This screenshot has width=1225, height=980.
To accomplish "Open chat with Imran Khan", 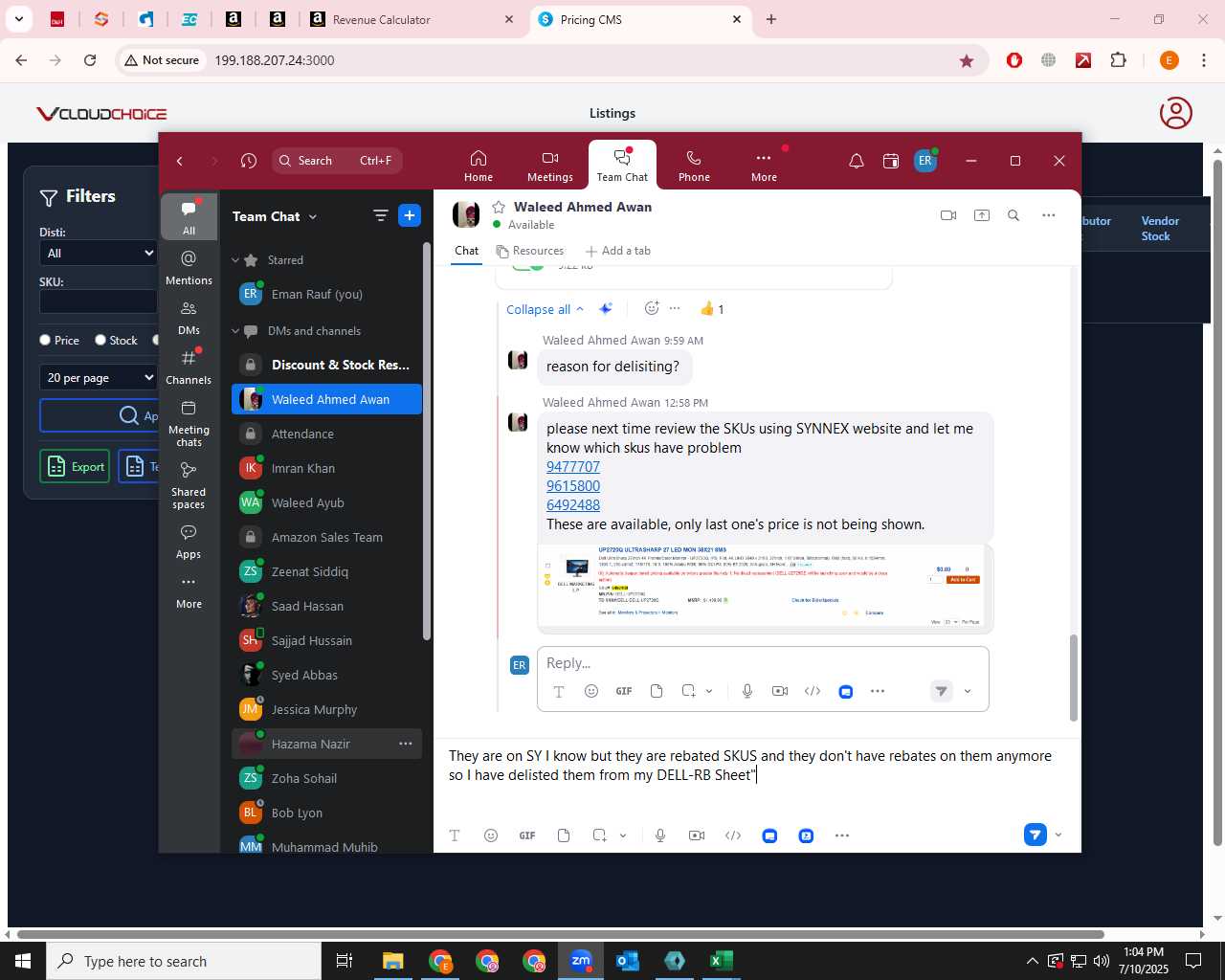I will (x=326, y=468).
